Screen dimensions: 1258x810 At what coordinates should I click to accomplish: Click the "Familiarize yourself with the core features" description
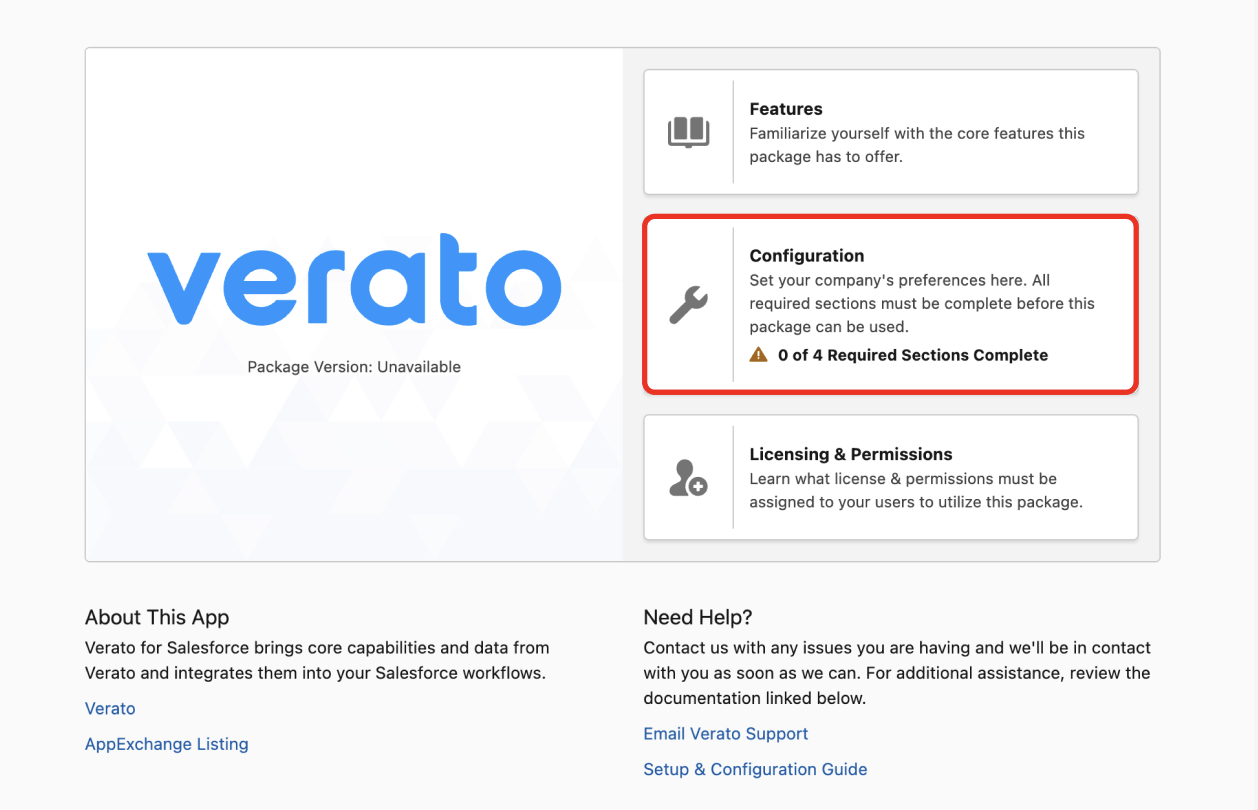click(917, 145)
